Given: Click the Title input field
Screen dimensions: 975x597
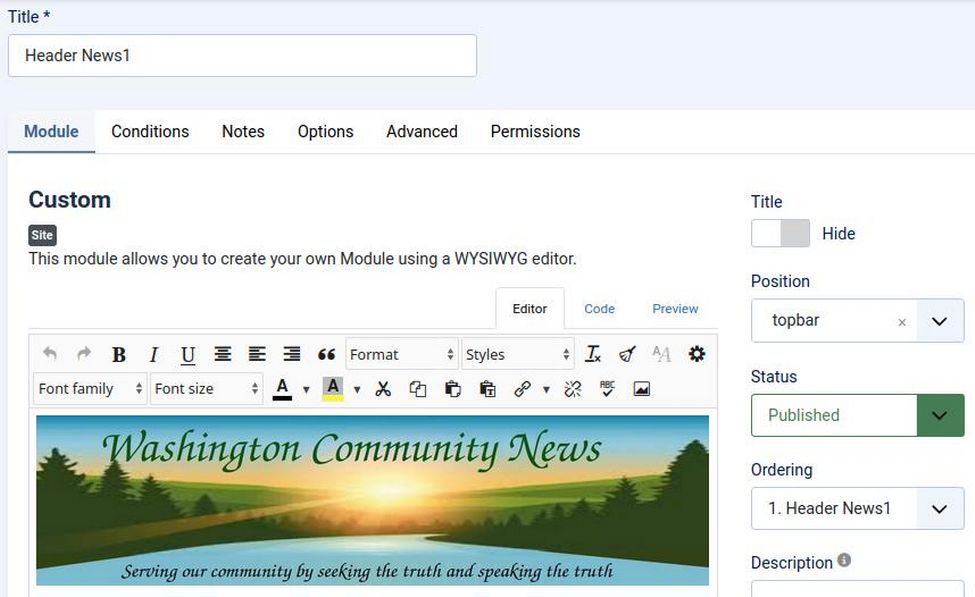Looking at the screenshot, I should (242, 56).
